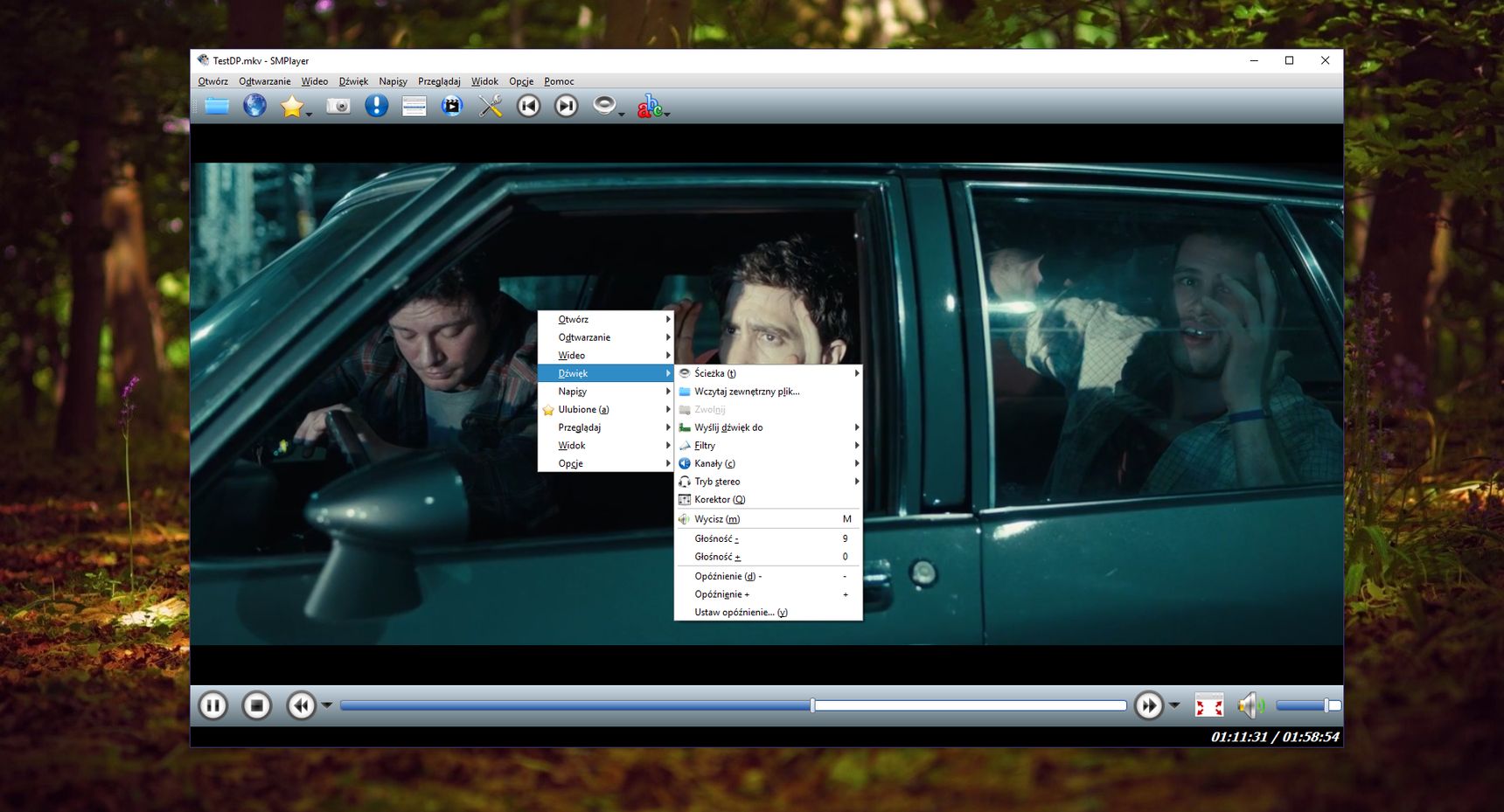The width and height of the screenshot is (1504, 812).
Task: Select Opóźnienie (d) - audio delay
Action: 769,576
